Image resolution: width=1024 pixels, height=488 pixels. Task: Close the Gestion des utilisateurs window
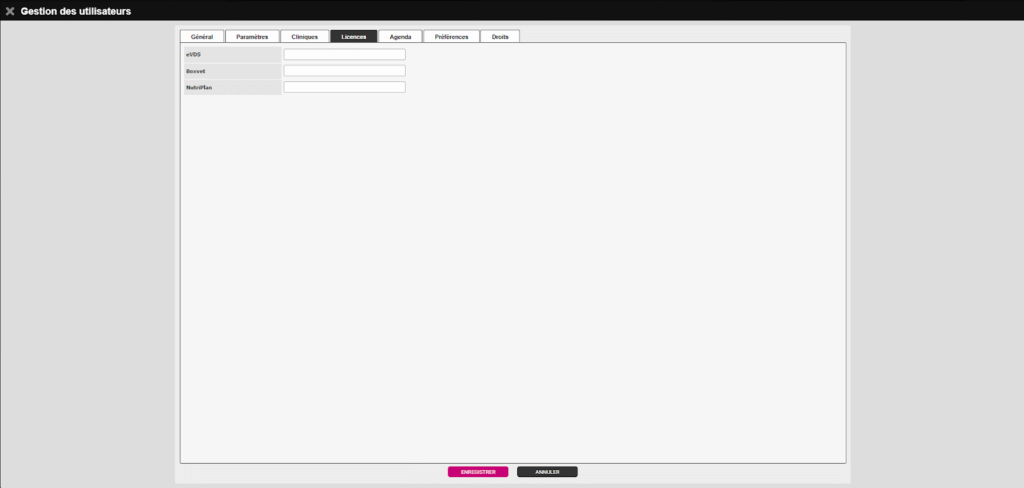coord(10,11)
